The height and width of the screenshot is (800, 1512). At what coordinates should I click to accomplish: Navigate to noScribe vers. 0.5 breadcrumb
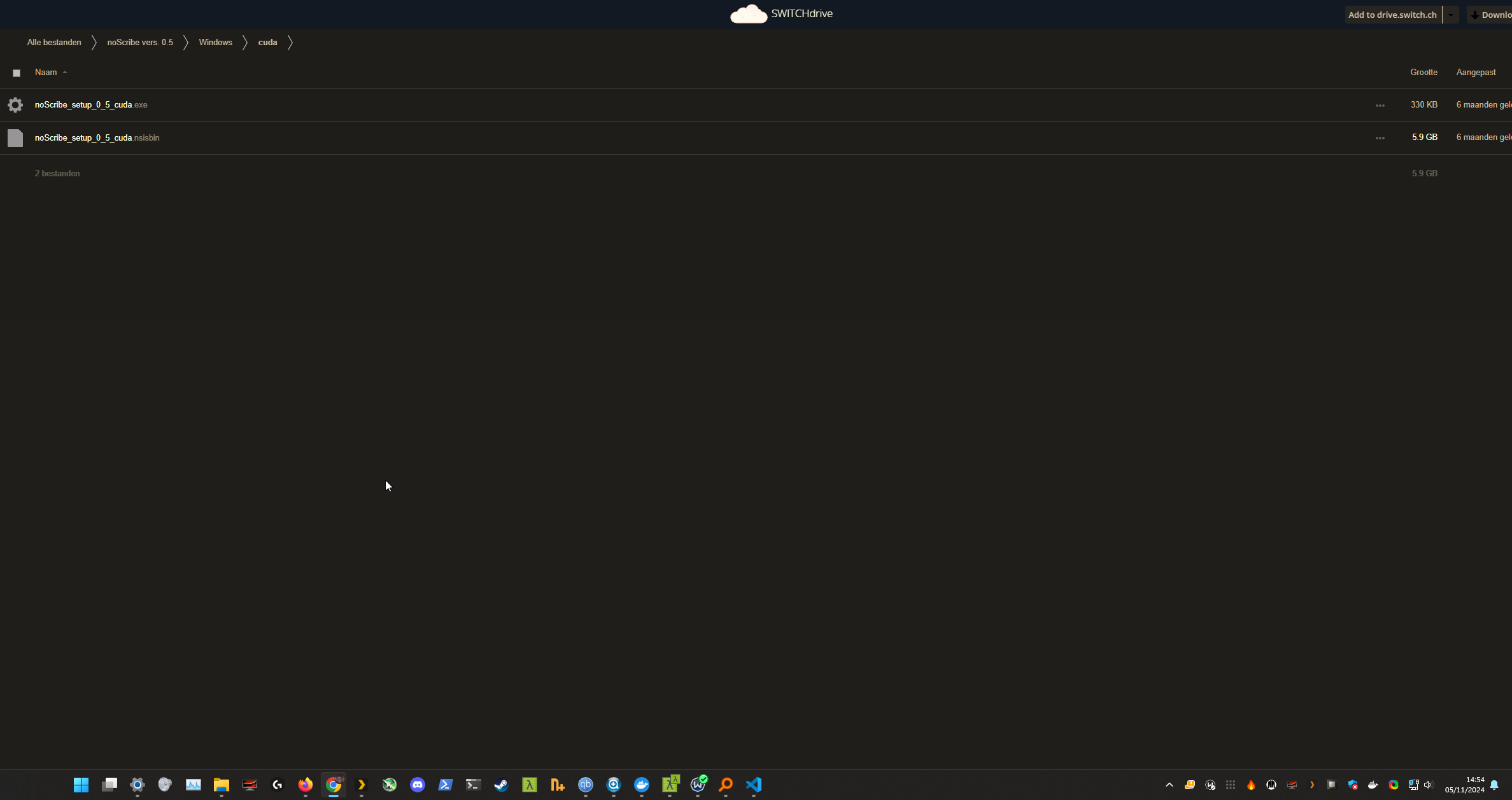pyautogui.click(x=140, y=43)
